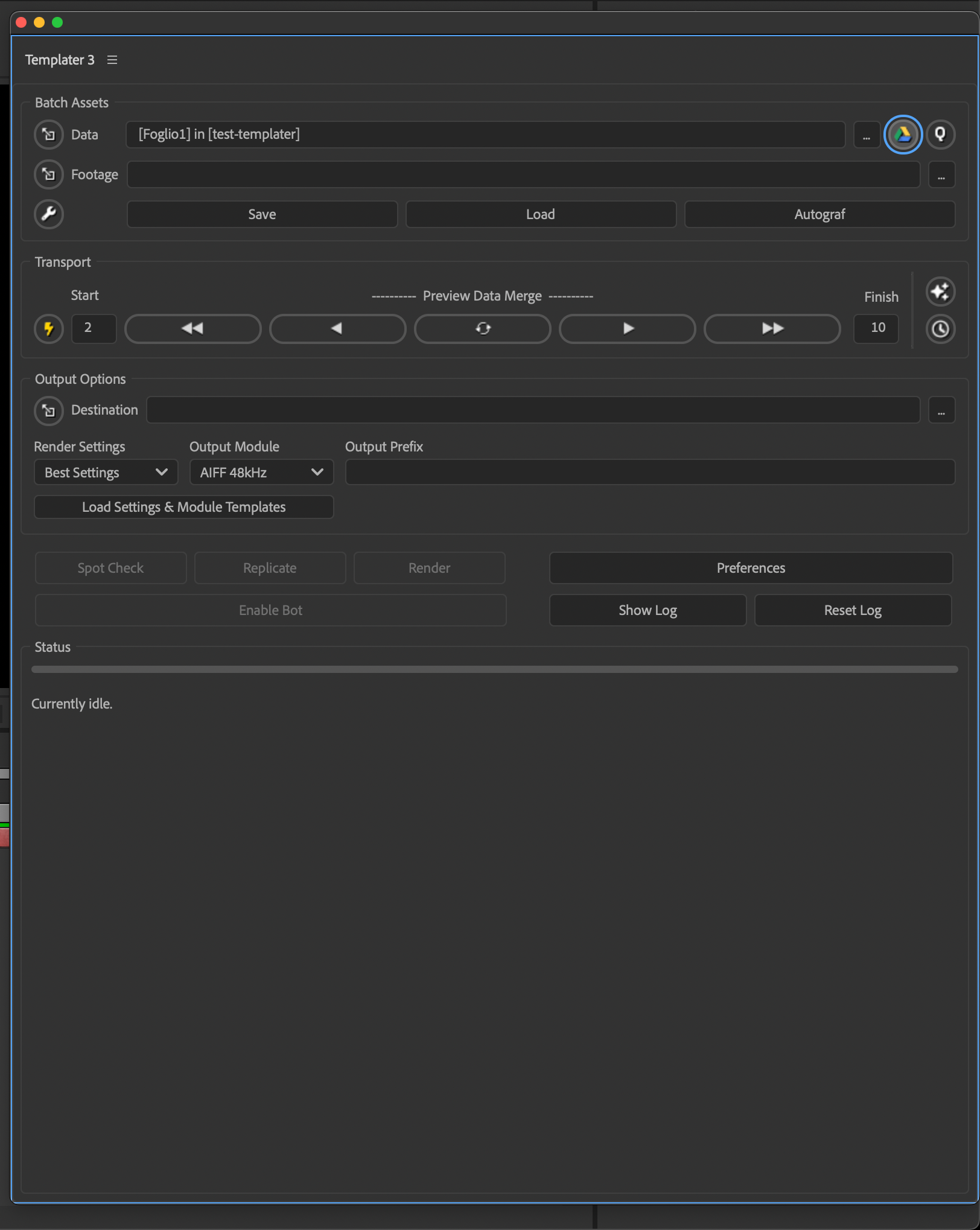Screen dimensions: 980x1230
Task: Jump to last row with fast-forward button
Action: pyautogui.click(x=772, y=328)
